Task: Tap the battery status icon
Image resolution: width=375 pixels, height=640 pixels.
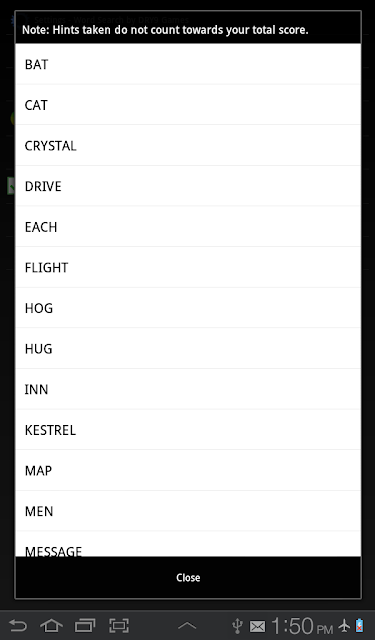Action: pyautogui.click(x=359, y=625)
